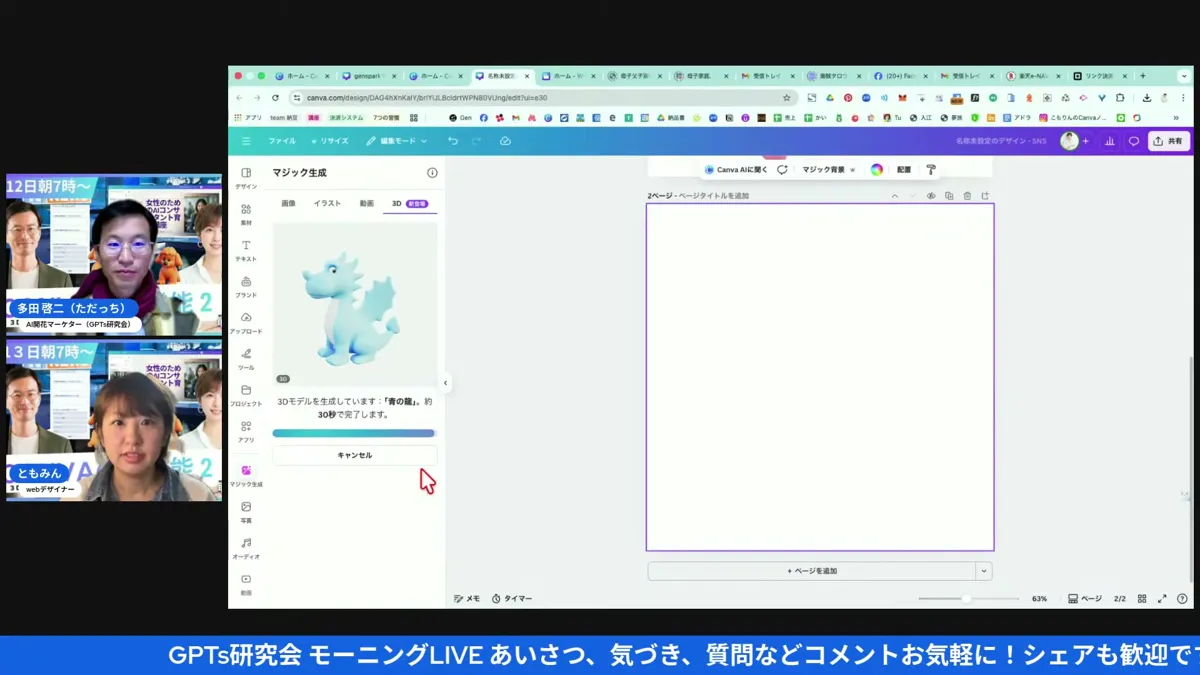
Task: Click the Canva AIに聞く button
Action: click(736, 170)
